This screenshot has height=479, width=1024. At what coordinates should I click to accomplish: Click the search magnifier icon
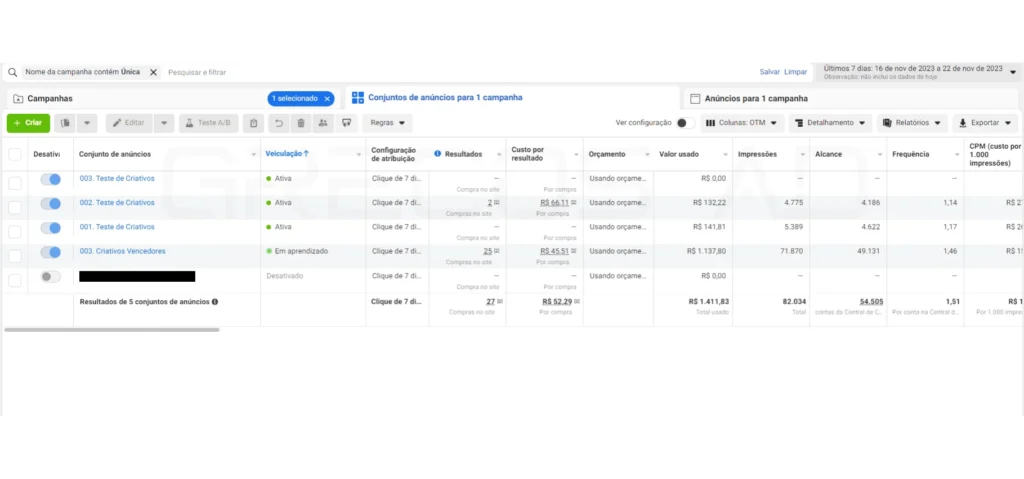pos(12,72)
